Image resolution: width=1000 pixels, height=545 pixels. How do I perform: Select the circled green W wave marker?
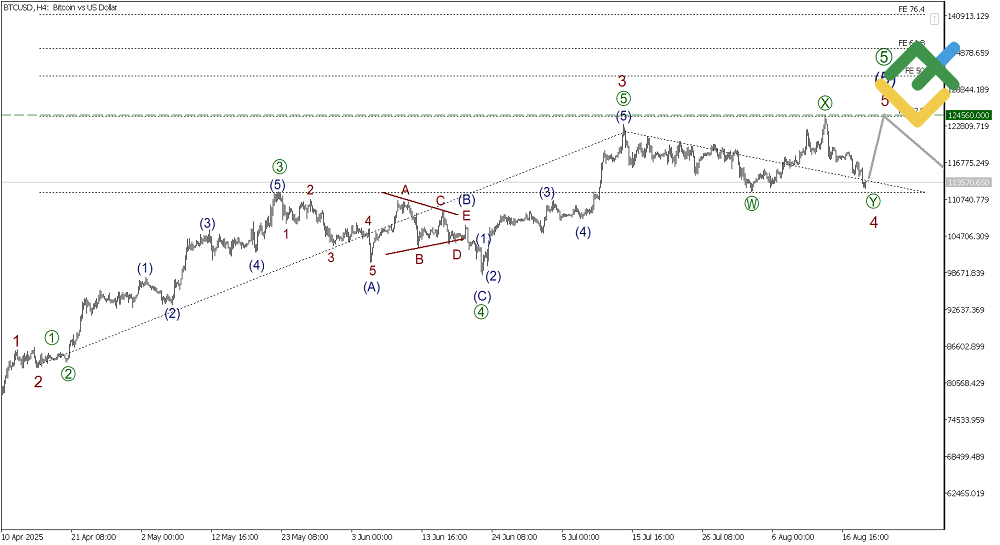tap(752, 203)
